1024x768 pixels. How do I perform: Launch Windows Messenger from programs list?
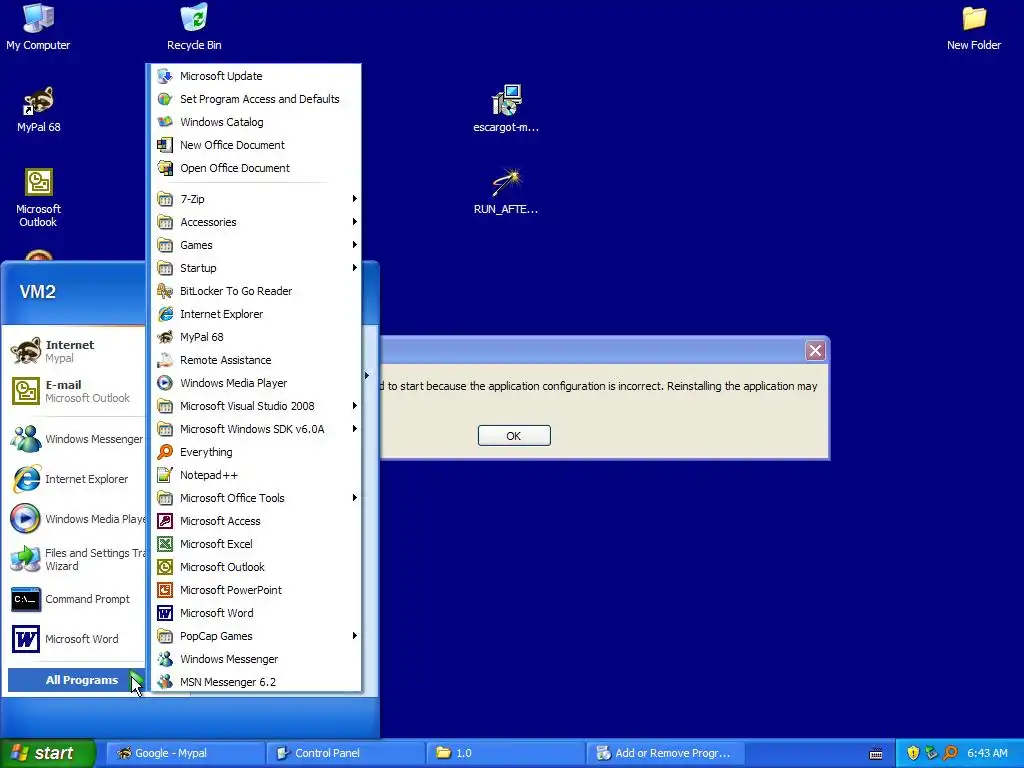coord(255,659)
